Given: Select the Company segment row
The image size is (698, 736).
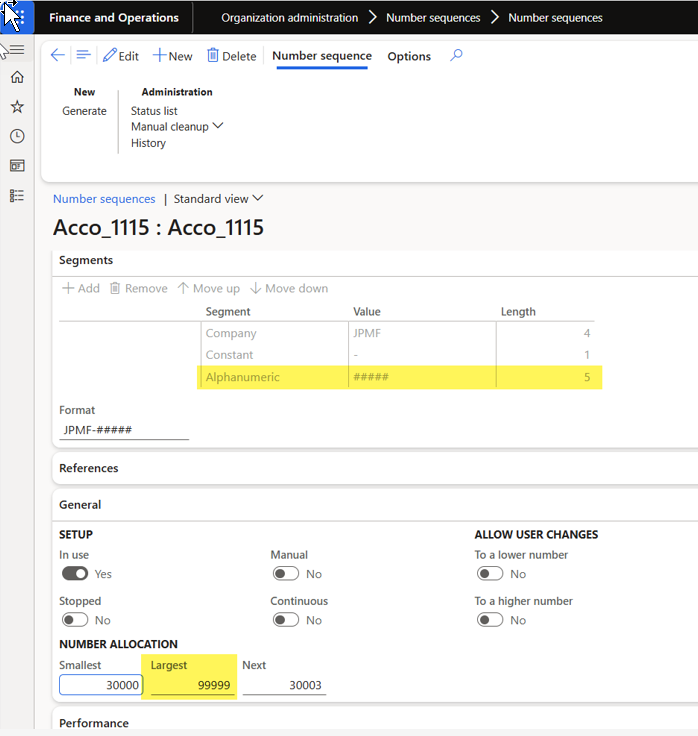Looking at the screenshot, I should (x=399, y=333).
